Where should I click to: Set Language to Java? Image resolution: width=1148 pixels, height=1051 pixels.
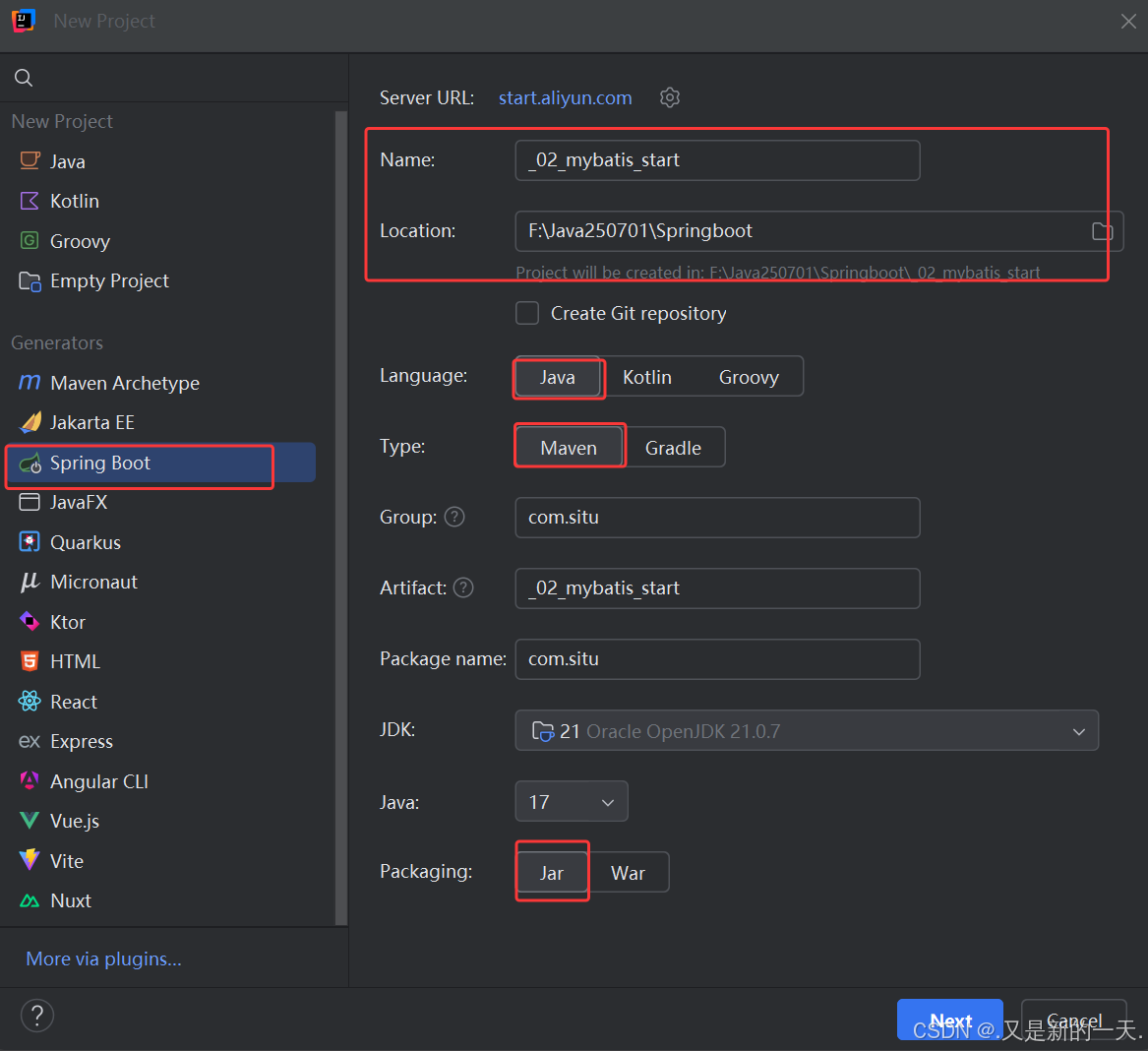(x=558, y=377)
